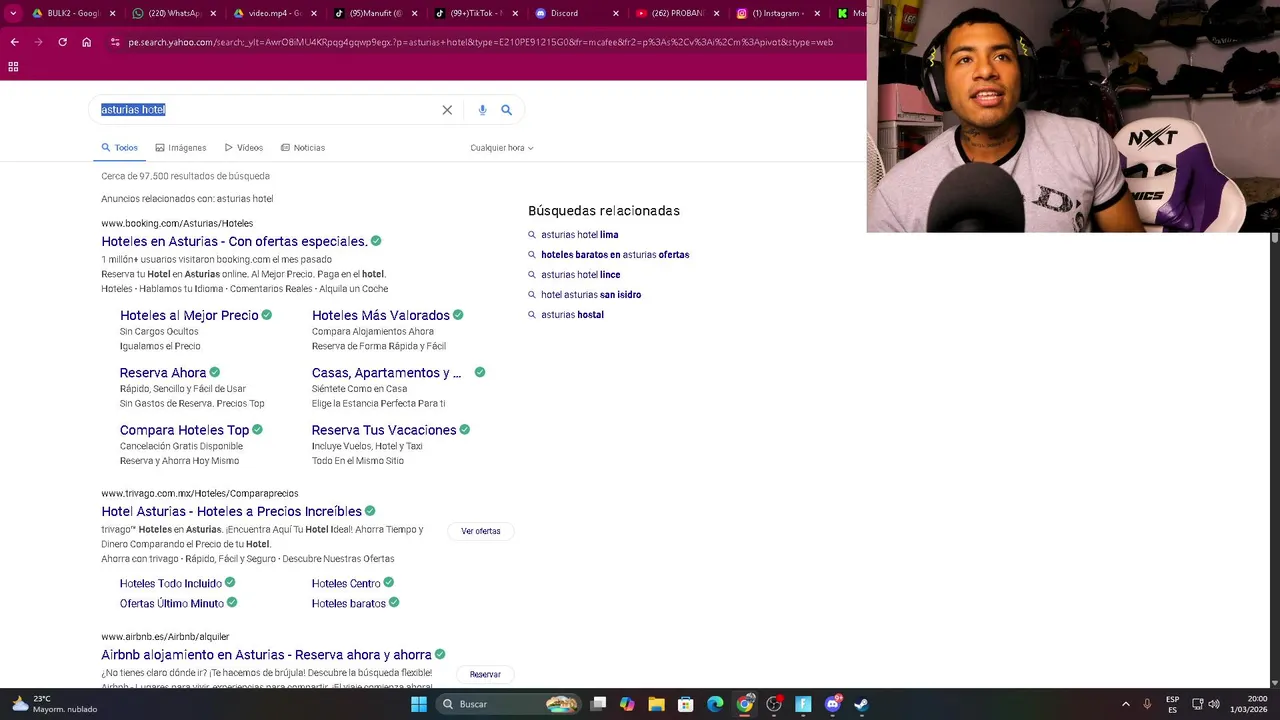1280x720 pixels.
Task: Close the WhatsApp tab
Action: pyautogui.click(x=212, y=13)
